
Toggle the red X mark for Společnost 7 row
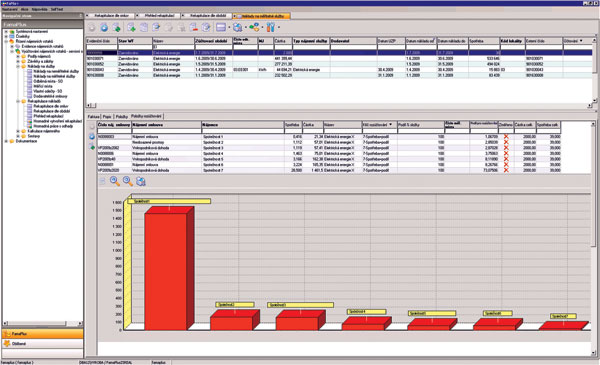(x=506, y=170)
